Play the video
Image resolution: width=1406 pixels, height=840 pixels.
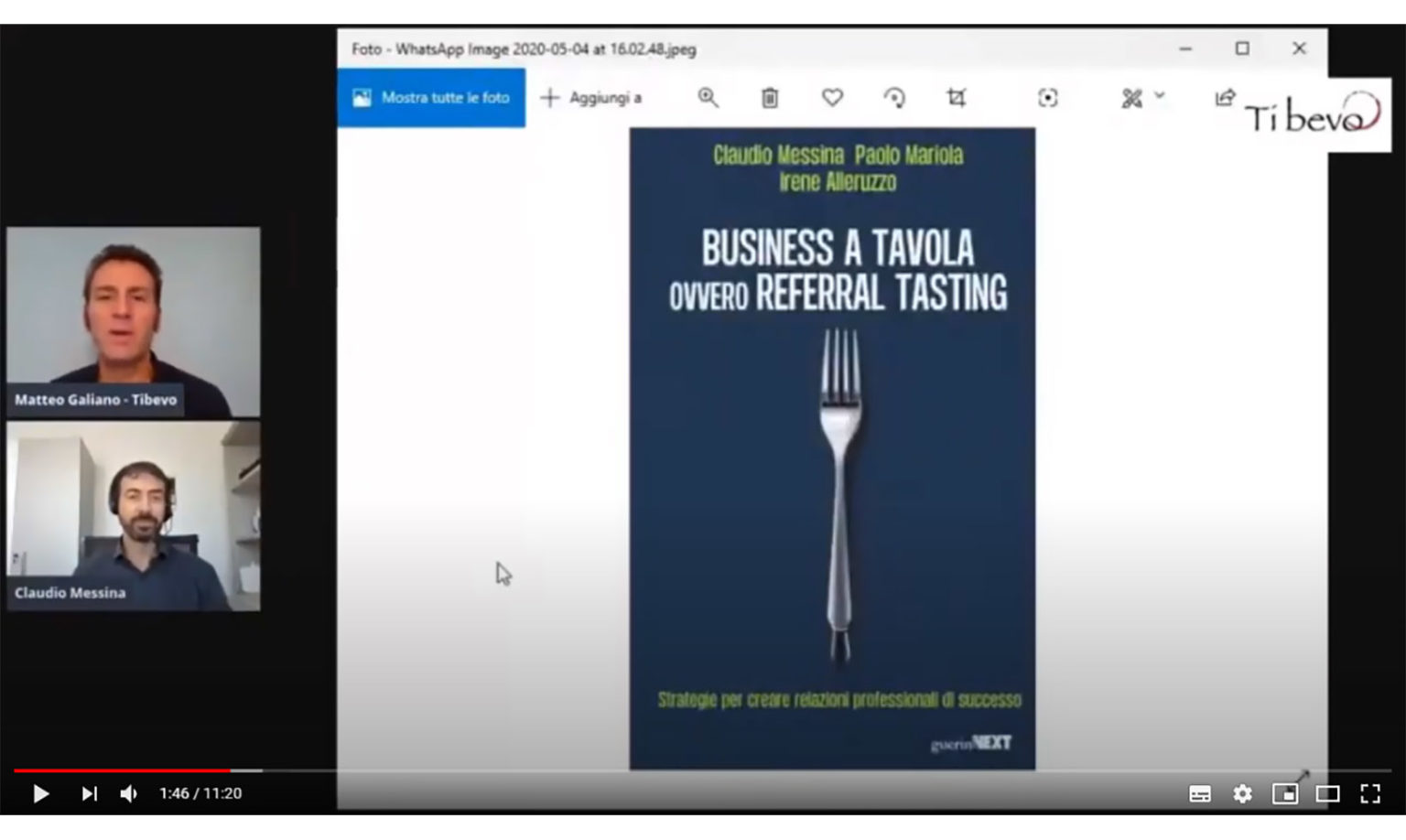40,793
